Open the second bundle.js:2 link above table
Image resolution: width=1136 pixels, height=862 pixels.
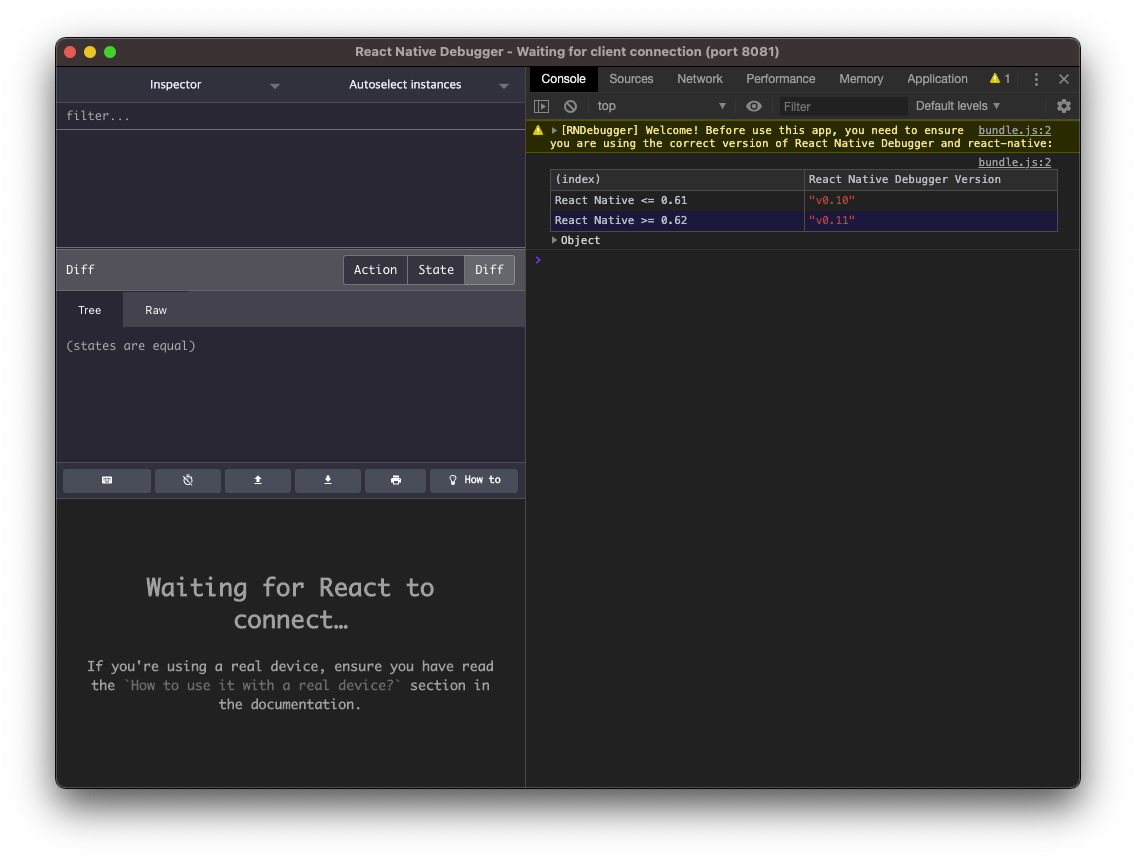coord(1014,162)
